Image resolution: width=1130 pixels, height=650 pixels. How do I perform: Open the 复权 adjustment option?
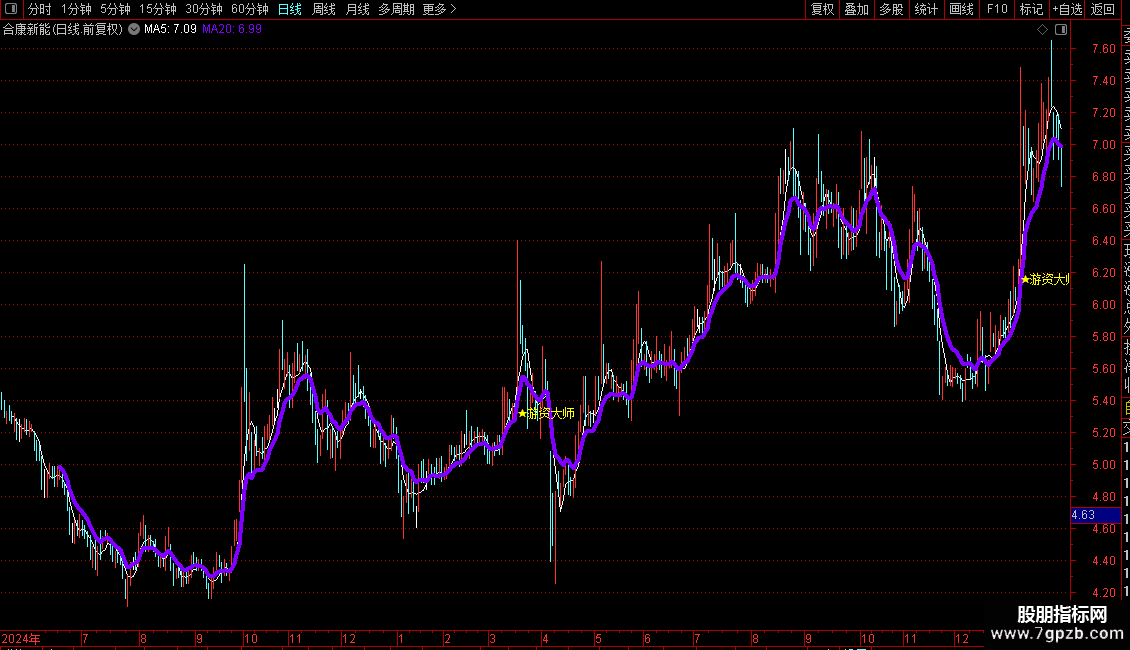click(822, 9)
